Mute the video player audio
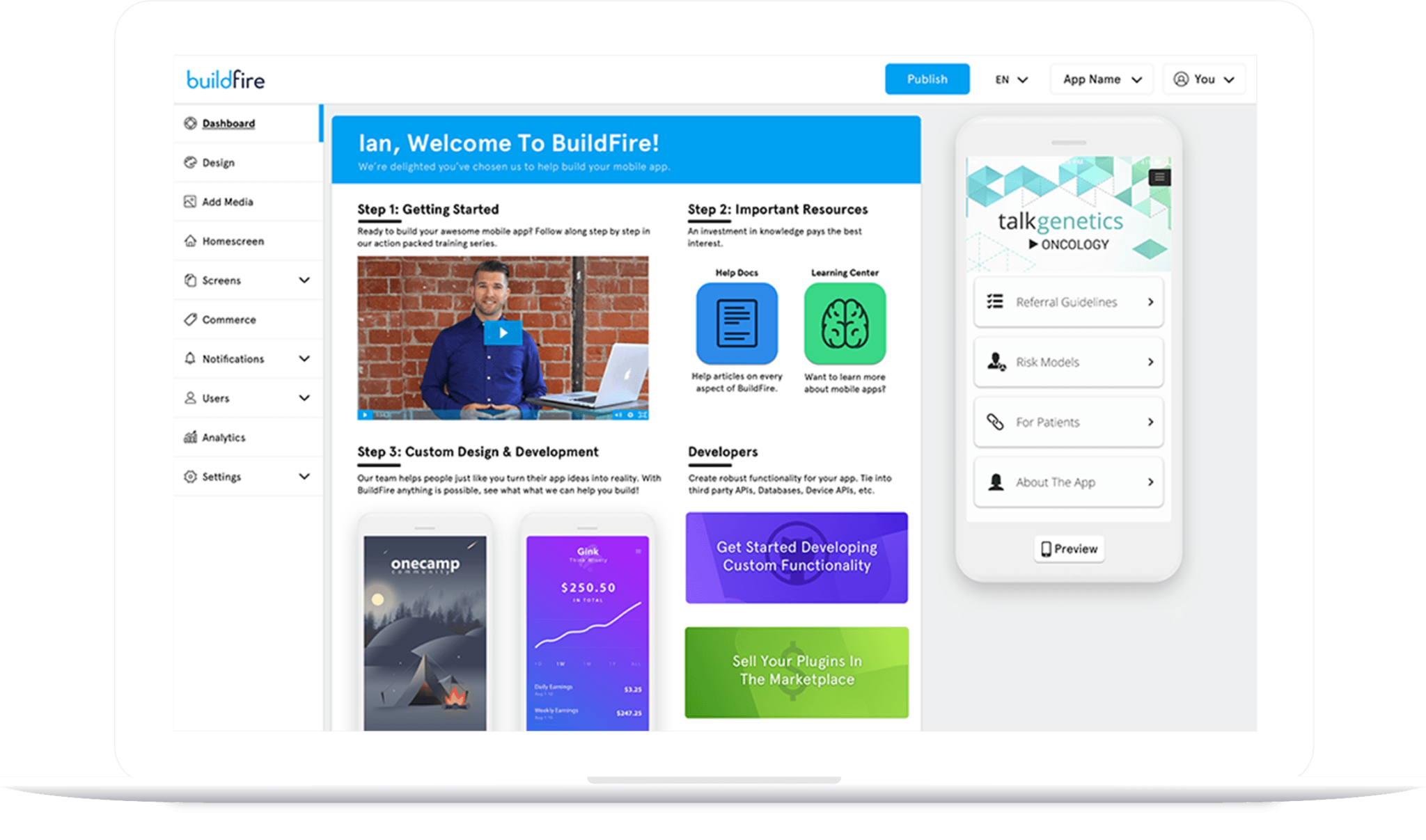 (x=618, y=415)
